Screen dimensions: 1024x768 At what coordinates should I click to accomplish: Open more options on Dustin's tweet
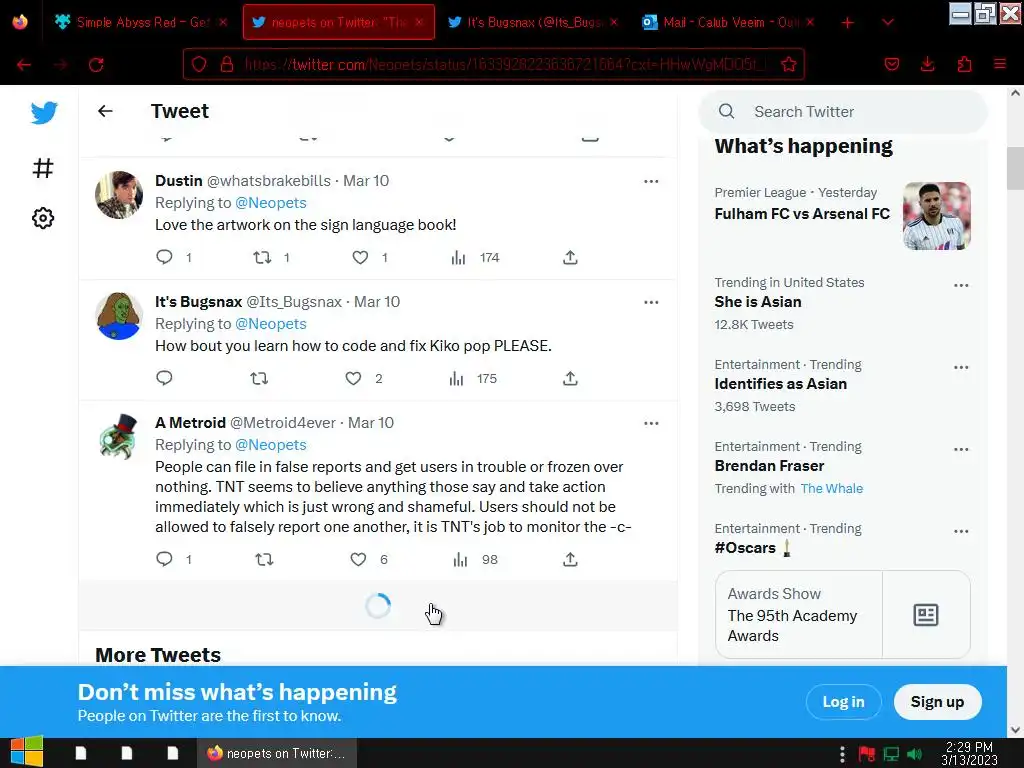[651, 182]
